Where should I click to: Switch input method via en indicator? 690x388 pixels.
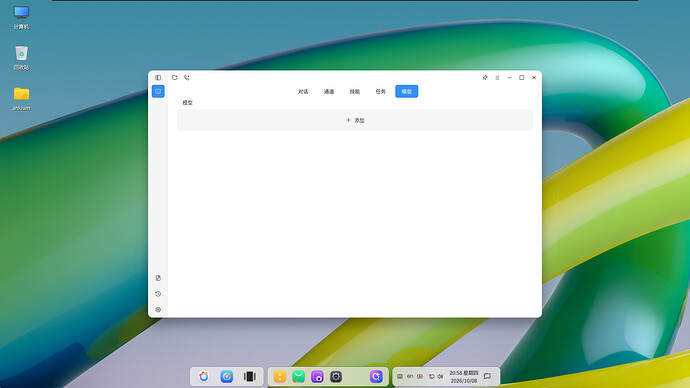tap(410, 377)
